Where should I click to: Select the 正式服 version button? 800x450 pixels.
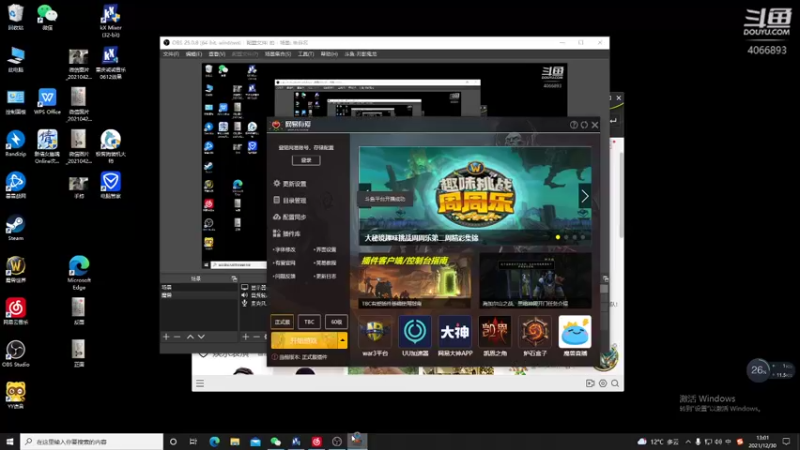click(282, 322)
